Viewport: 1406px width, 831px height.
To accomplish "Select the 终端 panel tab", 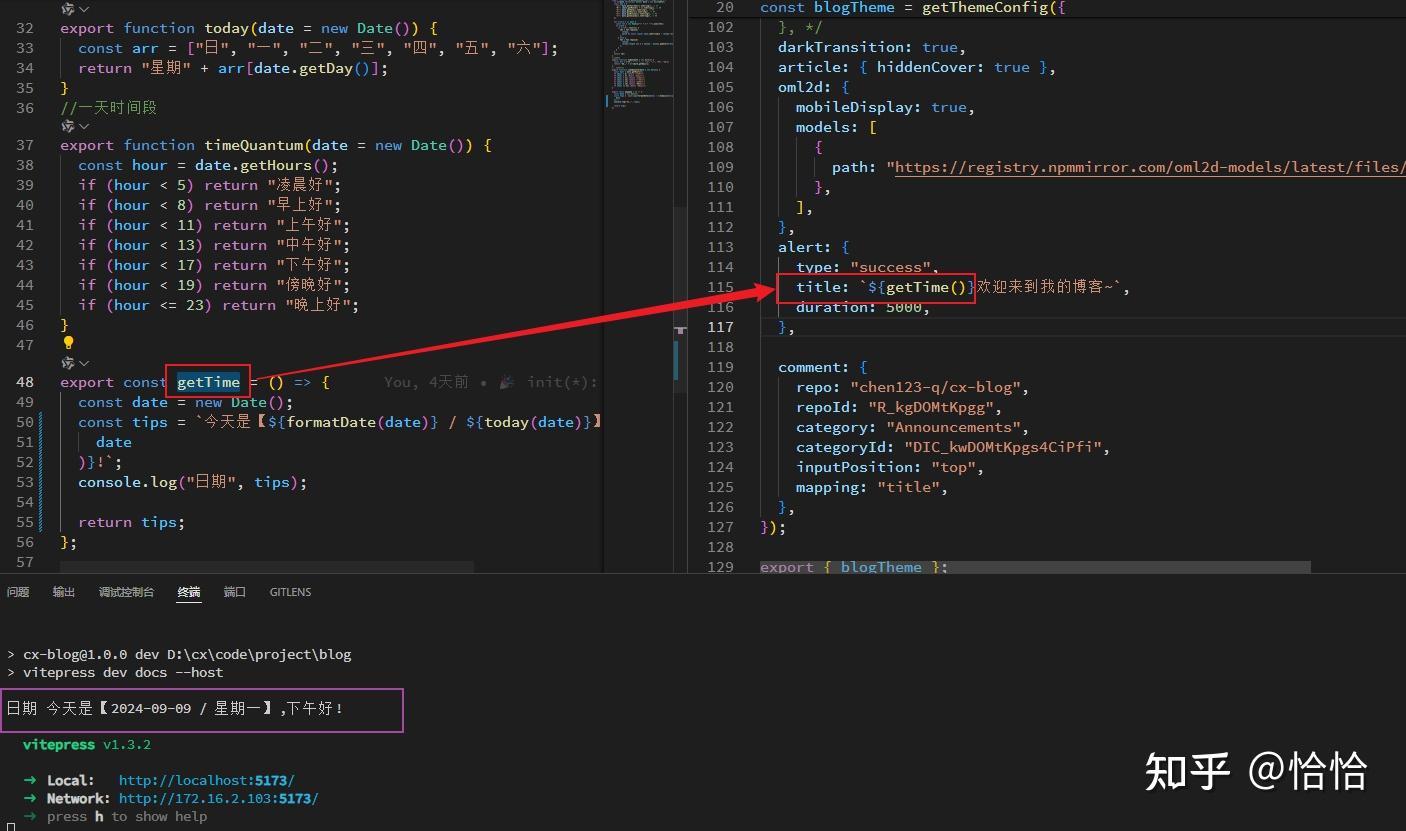I will (189, 592).
